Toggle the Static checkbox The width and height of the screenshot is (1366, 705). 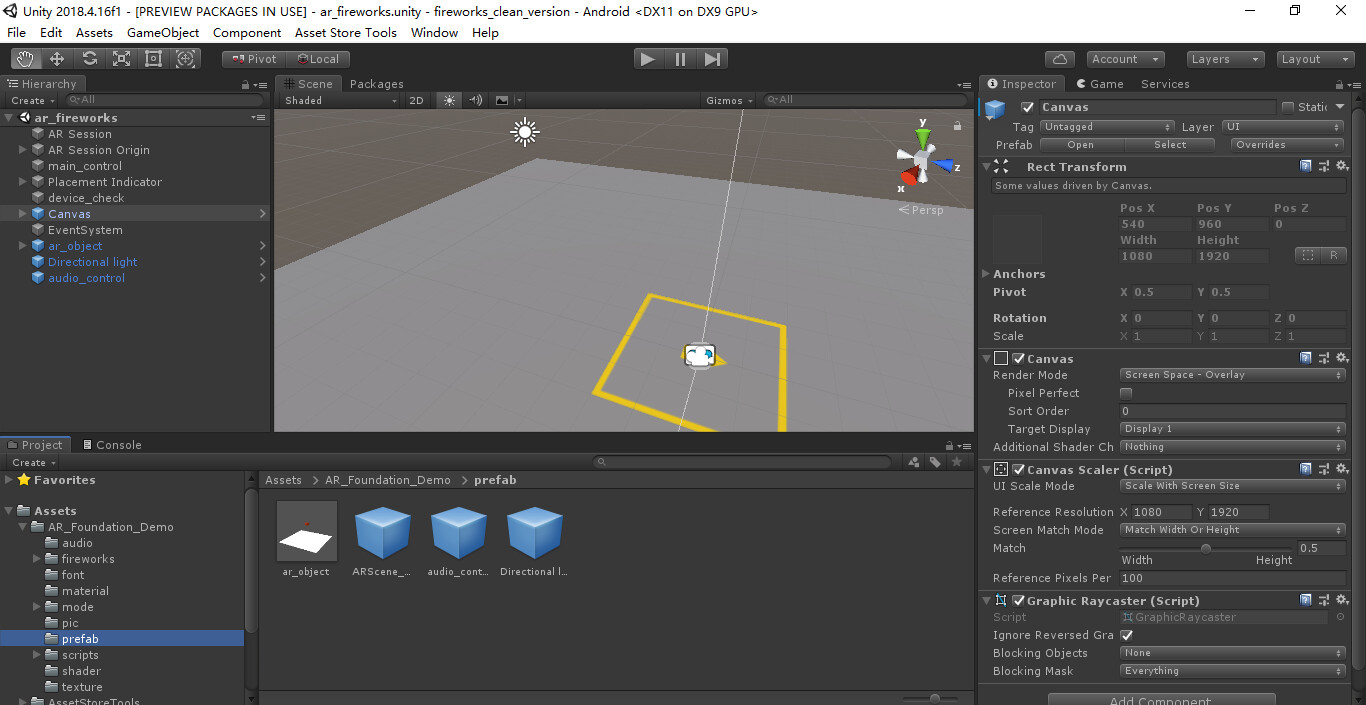pyautogui.click(x=1288, y=107)
